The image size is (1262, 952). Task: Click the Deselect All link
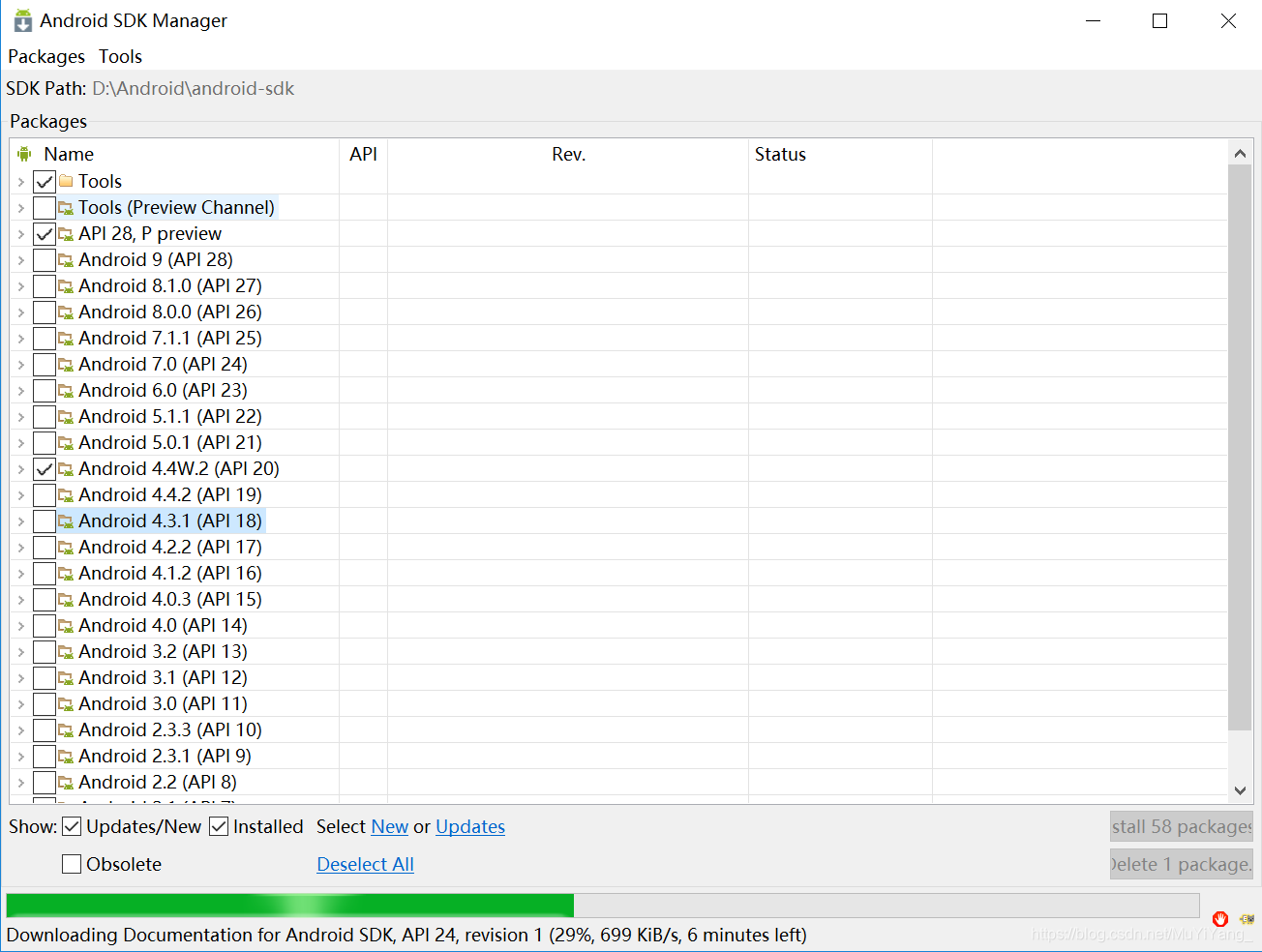366,864
